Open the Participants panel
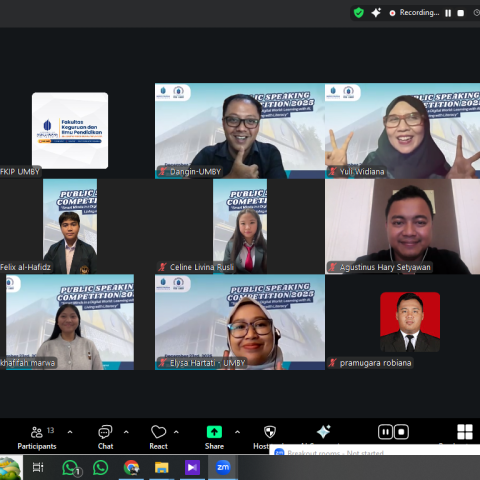480x480 pixels. (x=37, y=438)
